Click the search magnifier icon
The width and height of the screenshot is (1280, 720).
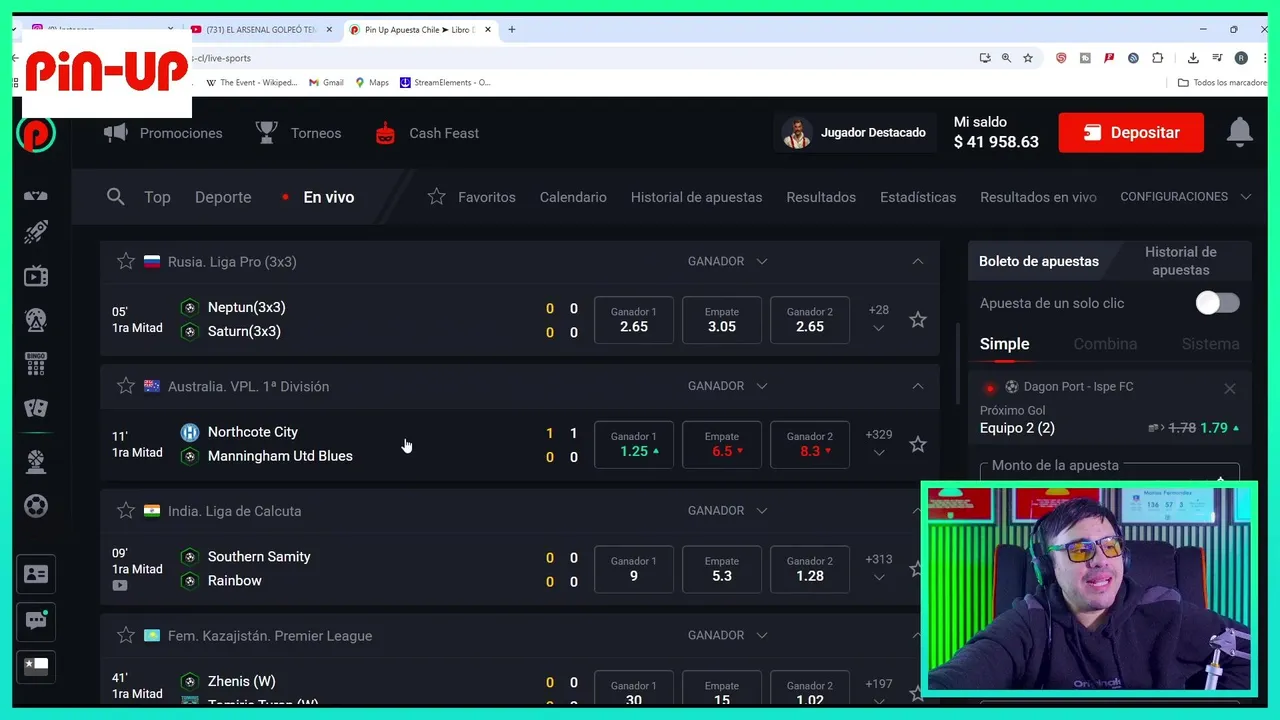(x=116, y=197)
